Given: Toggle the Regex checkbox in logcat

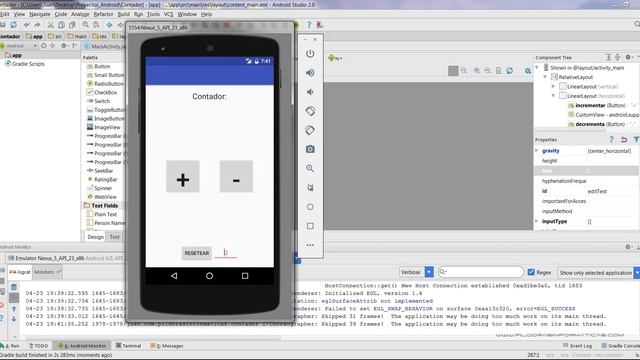Looking at the screenshot, I should [531, 272].
